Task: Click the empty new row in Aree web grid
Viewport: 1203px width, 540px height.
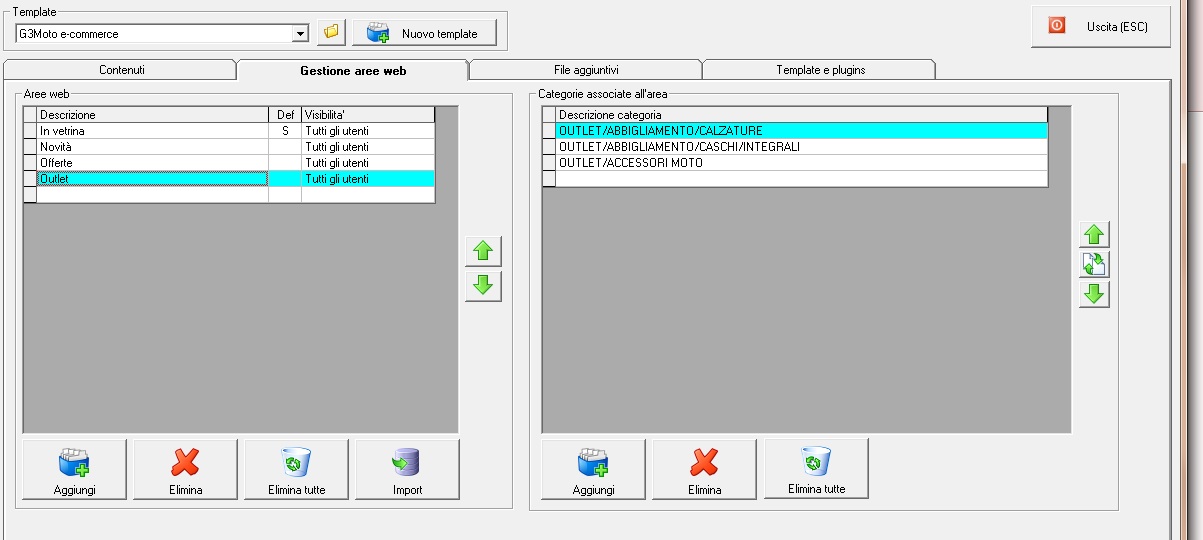Action: 229,195
